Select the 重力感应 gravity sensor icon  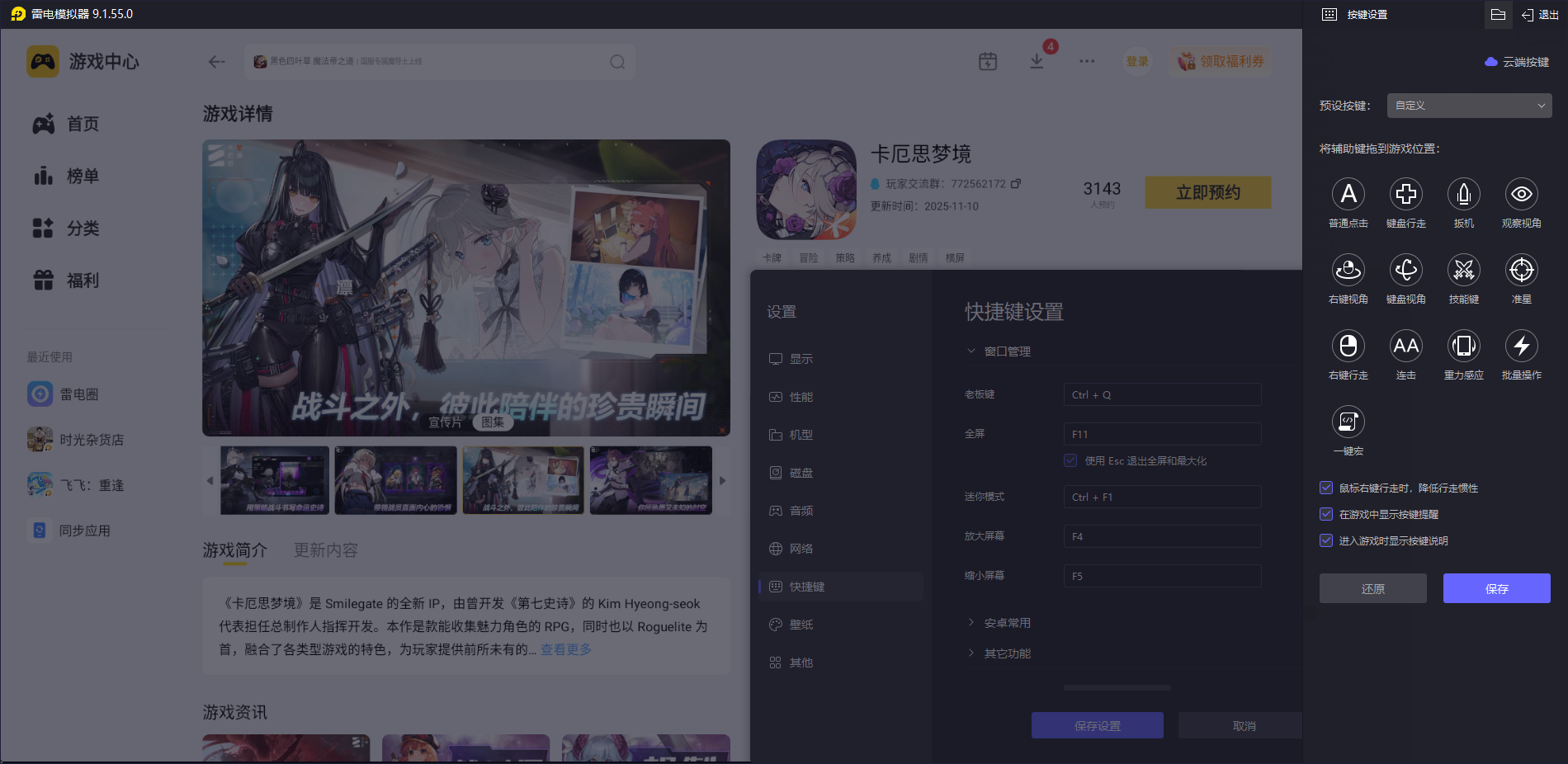click(1464, 346)
